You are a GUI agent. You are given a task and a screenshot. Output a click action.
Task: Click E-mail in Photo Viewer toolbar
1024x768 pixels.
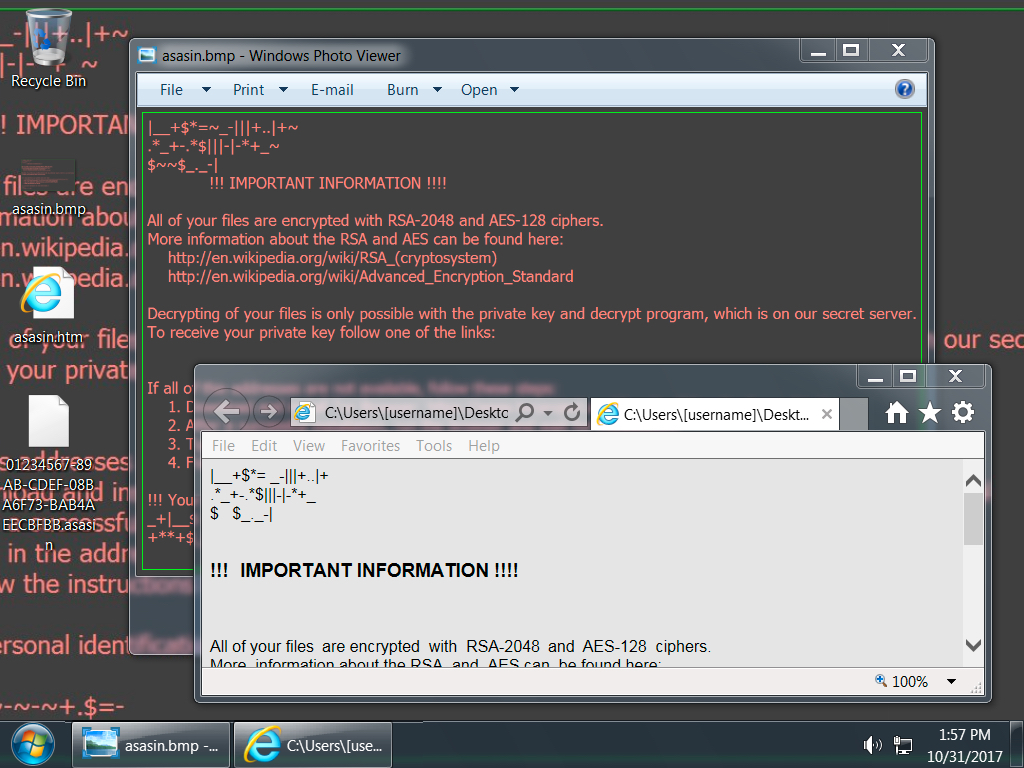(x=332, y=89)
